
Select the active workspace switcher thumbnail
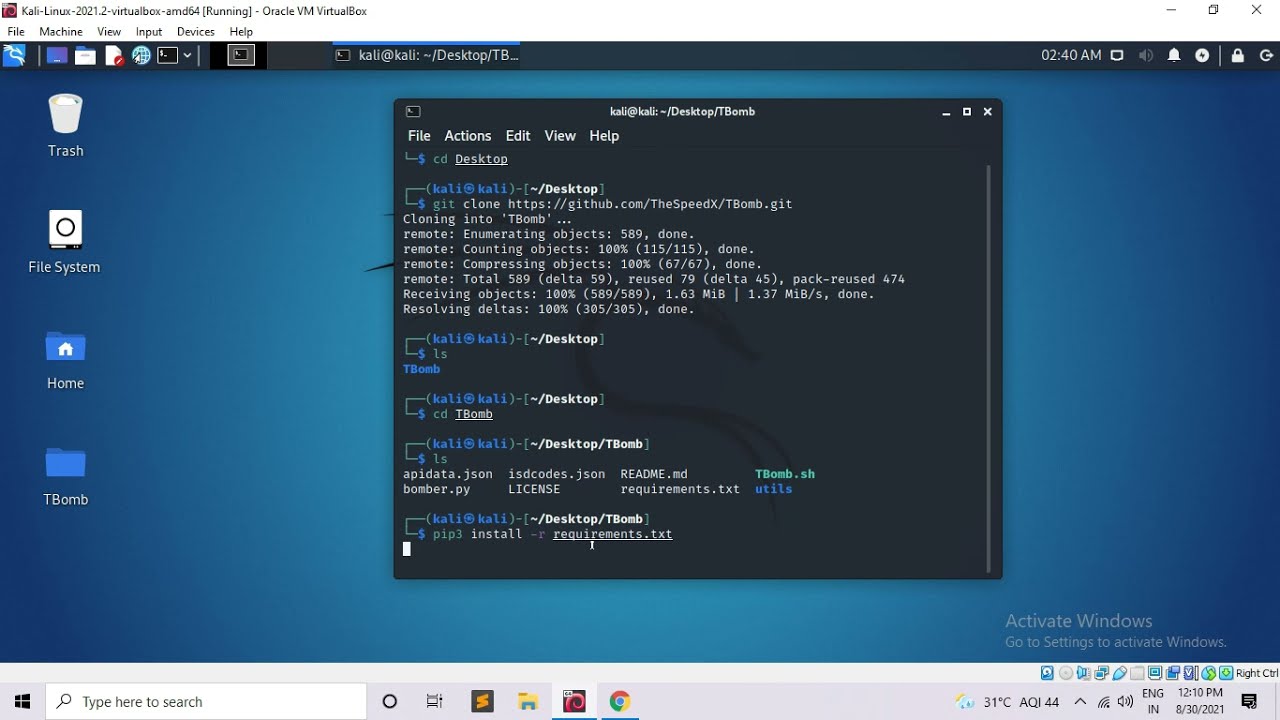tap(241, 56)
